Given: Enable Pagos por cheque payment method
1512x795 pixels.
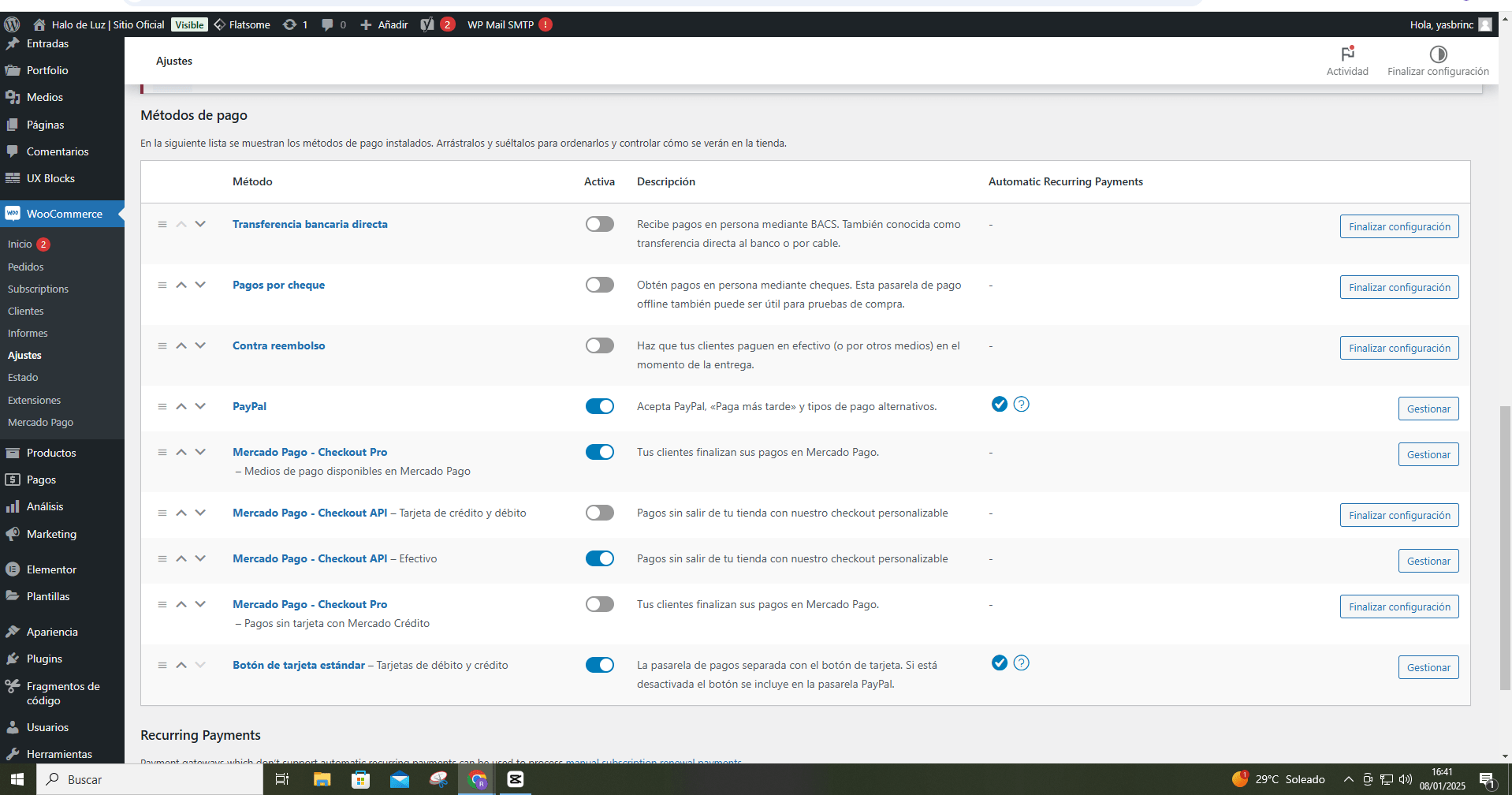Looking at the screenshot, I should pyautogui.click(x=599, y=286).
